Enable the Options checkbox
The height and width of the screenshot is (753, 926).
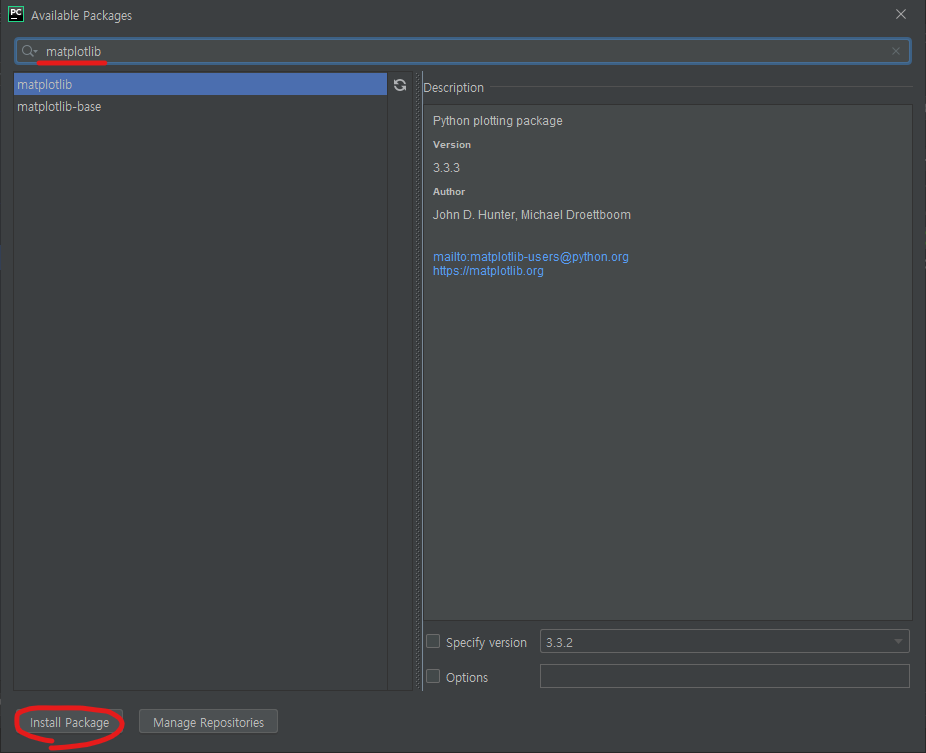click(x=433, y=676)
